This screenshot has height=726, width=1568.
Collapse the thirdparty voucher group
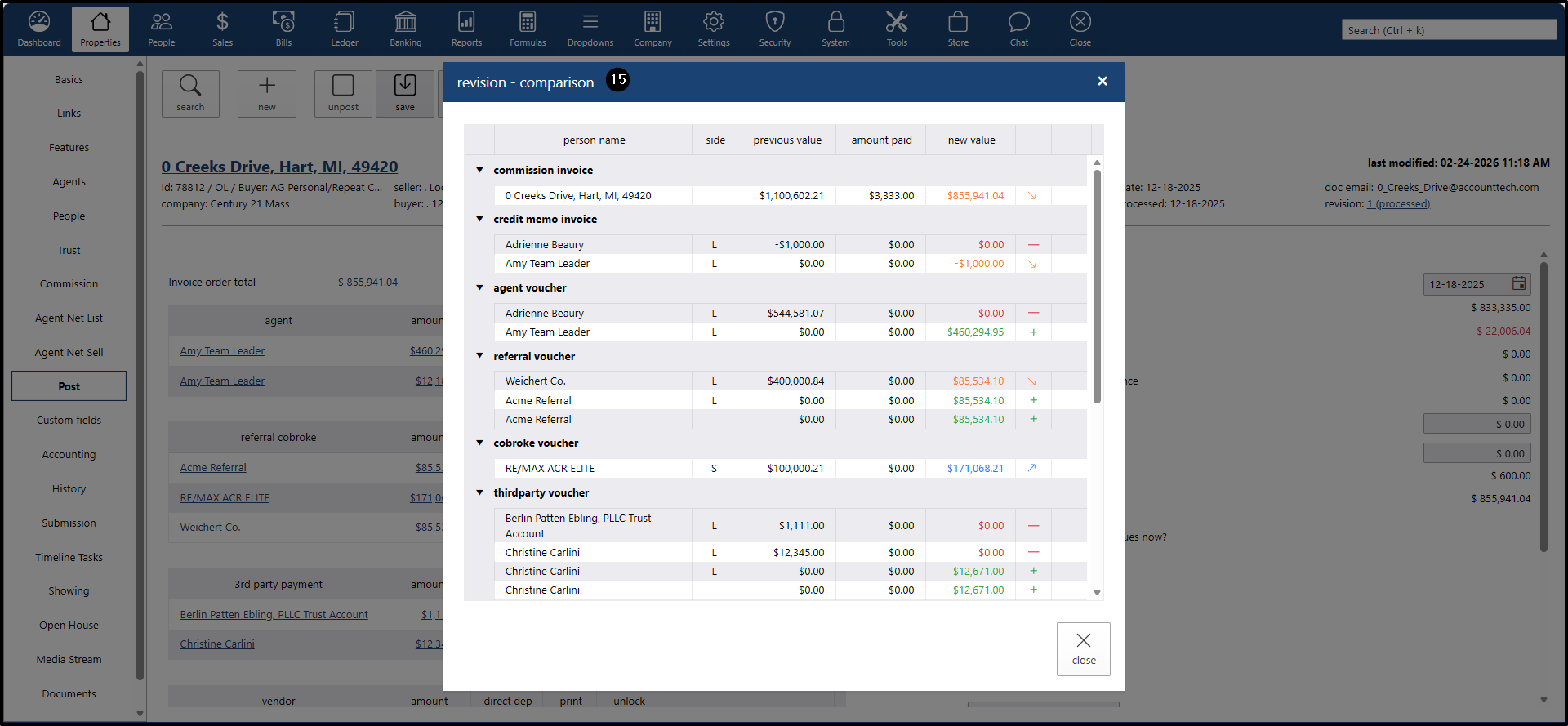point(480,492)
